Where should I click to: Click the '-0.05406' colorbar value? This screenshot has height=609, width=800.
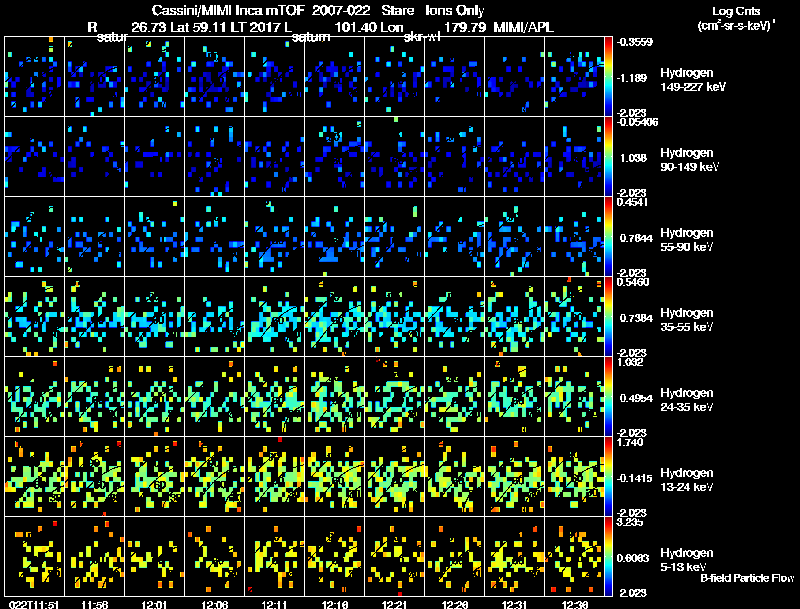pyautogui.click(x=637, y=122)
